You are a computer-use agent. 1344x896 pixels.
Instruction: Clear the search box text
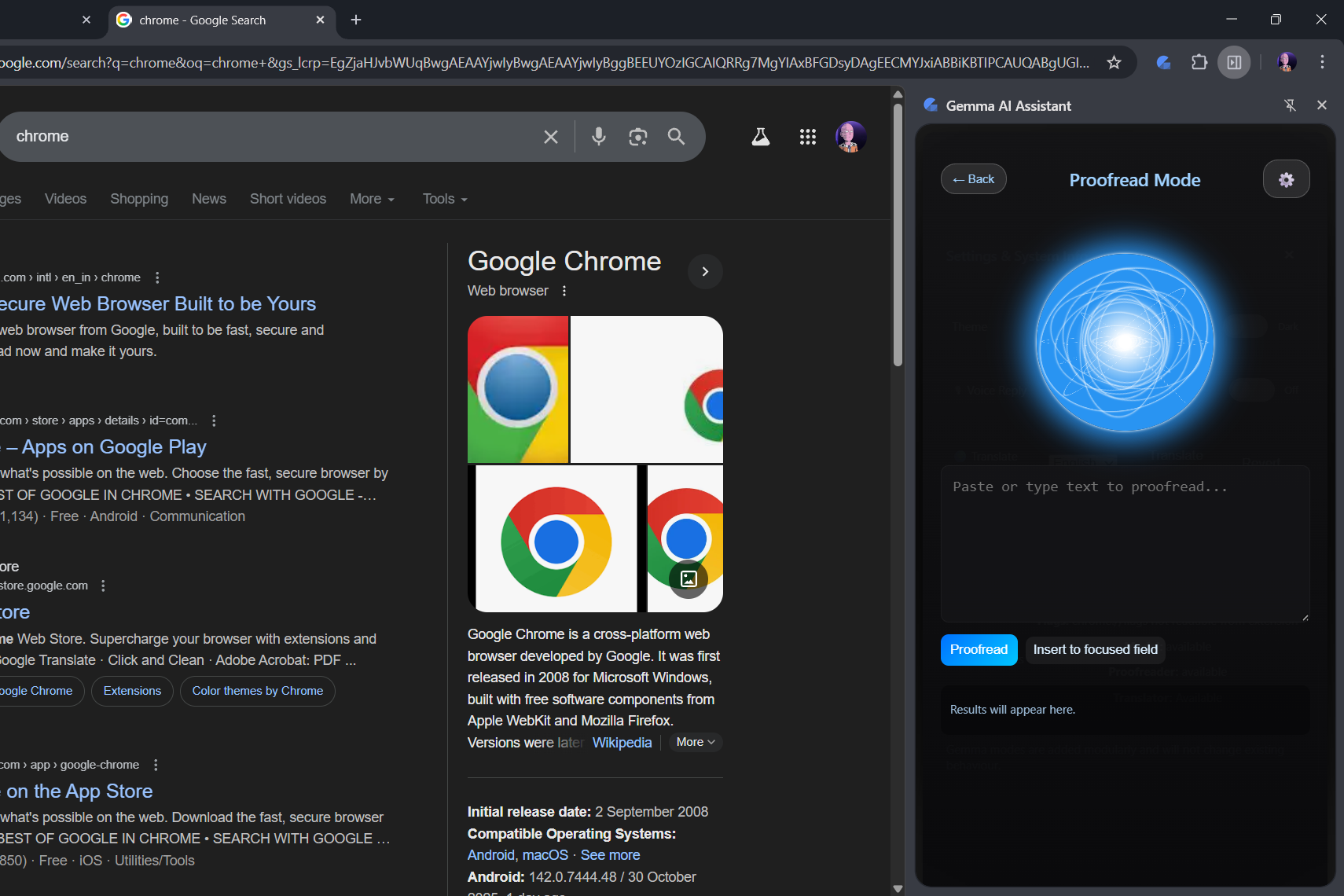[x=551, y=137]
